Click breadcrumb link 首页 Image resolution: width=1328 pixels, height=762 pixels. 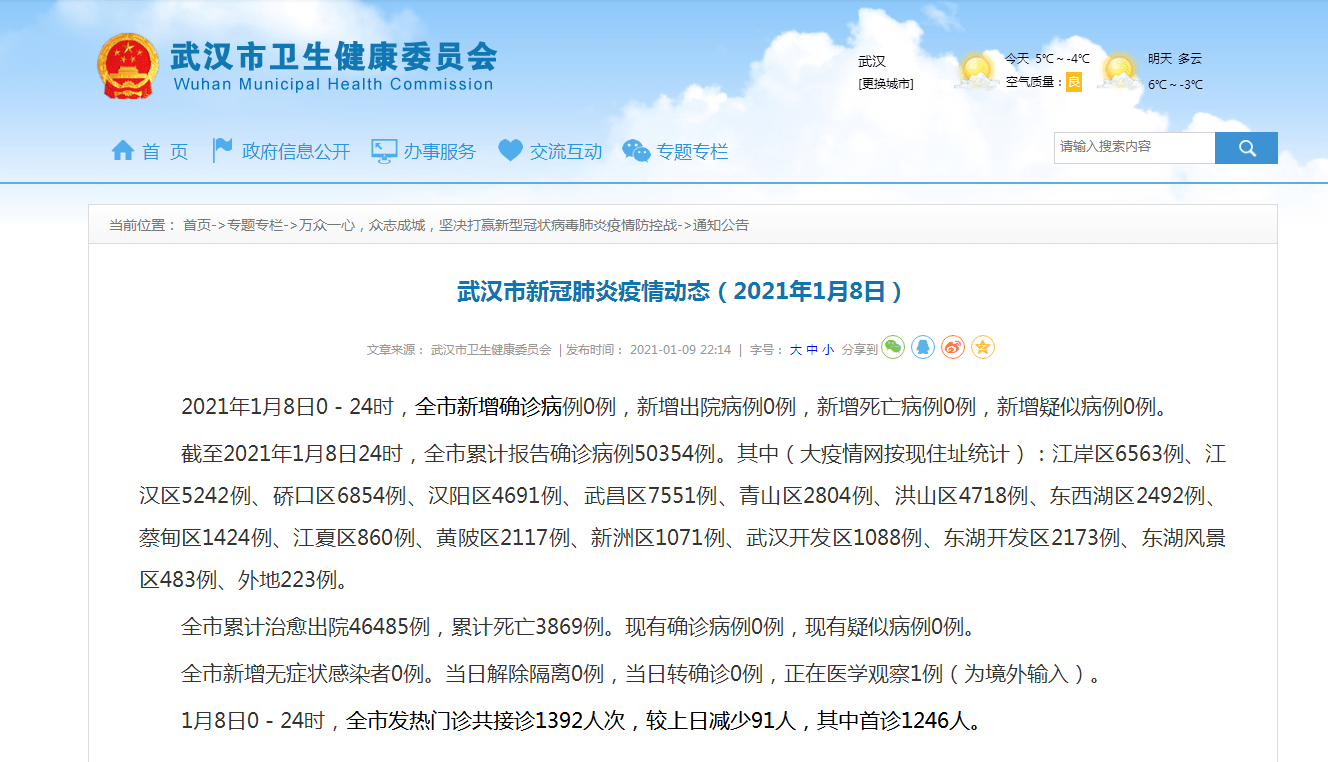click(197, 225)
